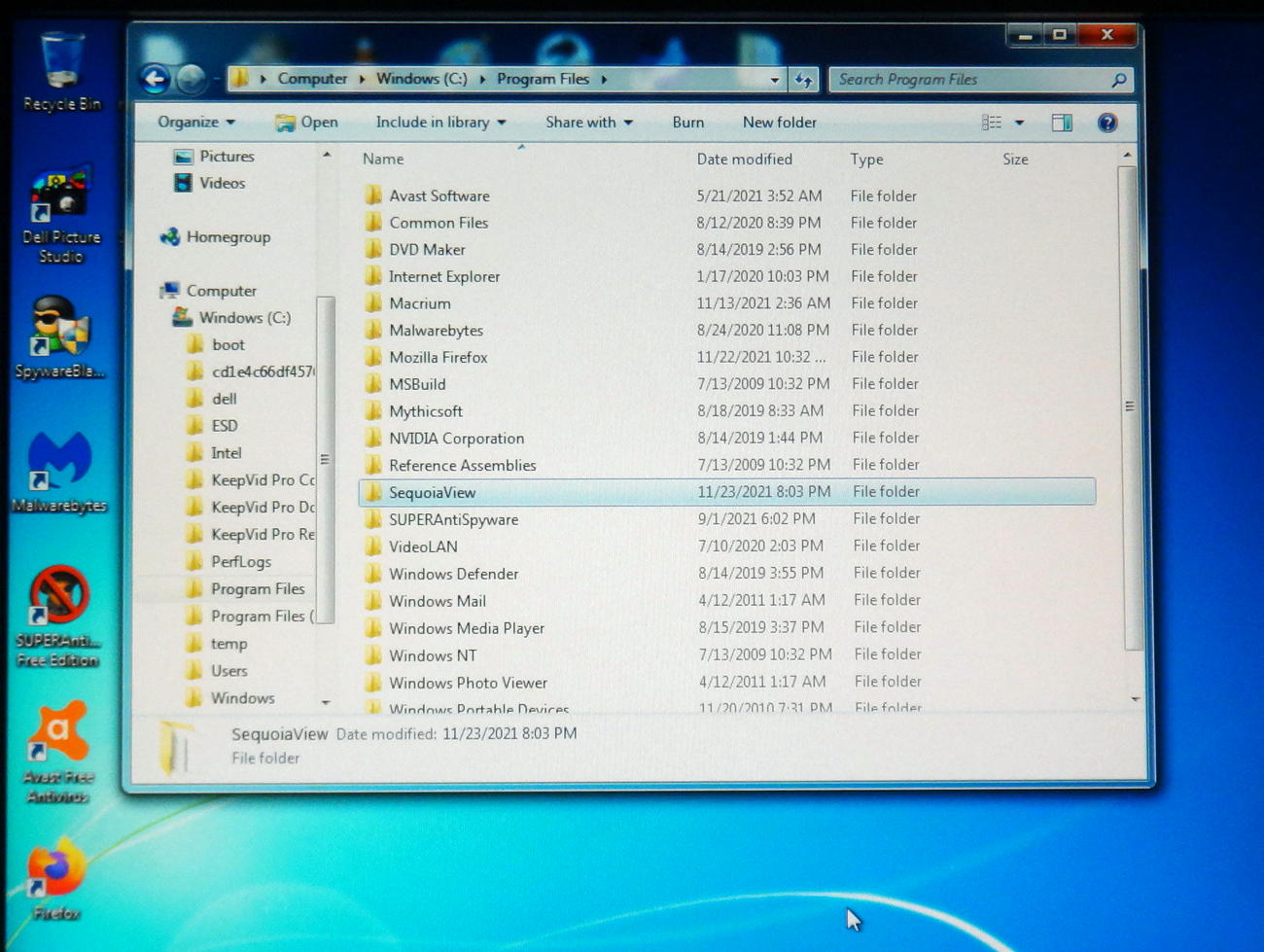The height and width of the screenshot is (952, 1264).
Task: Select the SequoiaView folder row
Action: (727, 492)
